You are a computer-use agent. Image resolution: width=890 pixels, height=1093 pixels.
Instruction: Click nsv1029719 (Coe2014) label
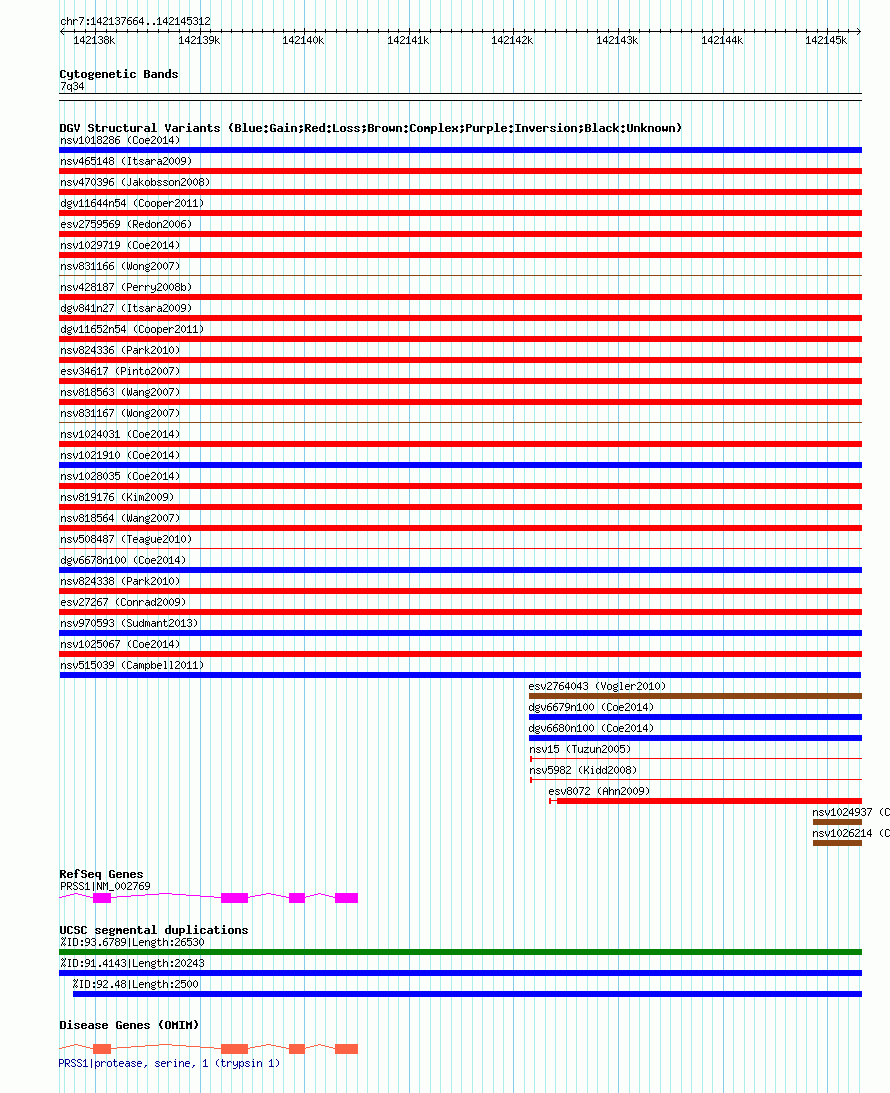pos(120,245)
